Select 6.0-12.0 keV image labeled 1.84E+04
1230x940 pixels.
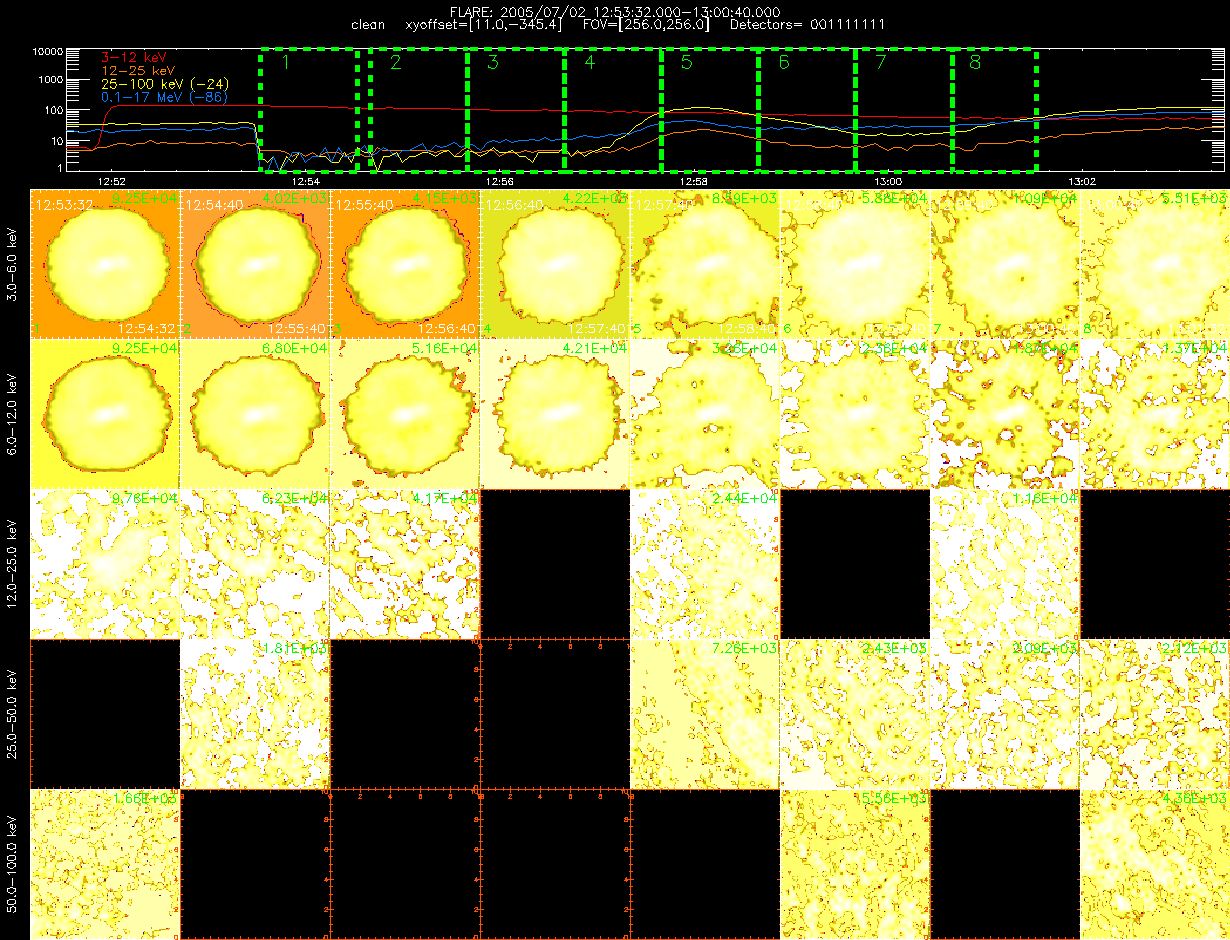[x=1005, y=413]
